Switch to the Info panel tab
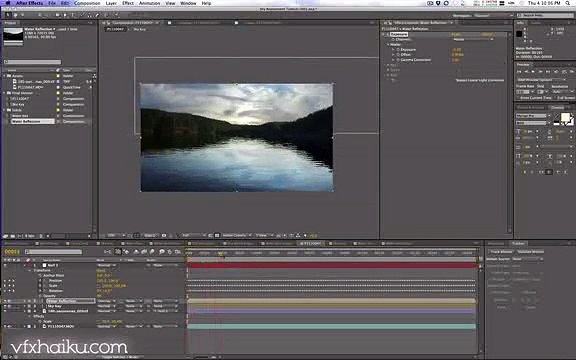576x360 pixels. pyautogui.click(x=521, y=23)
